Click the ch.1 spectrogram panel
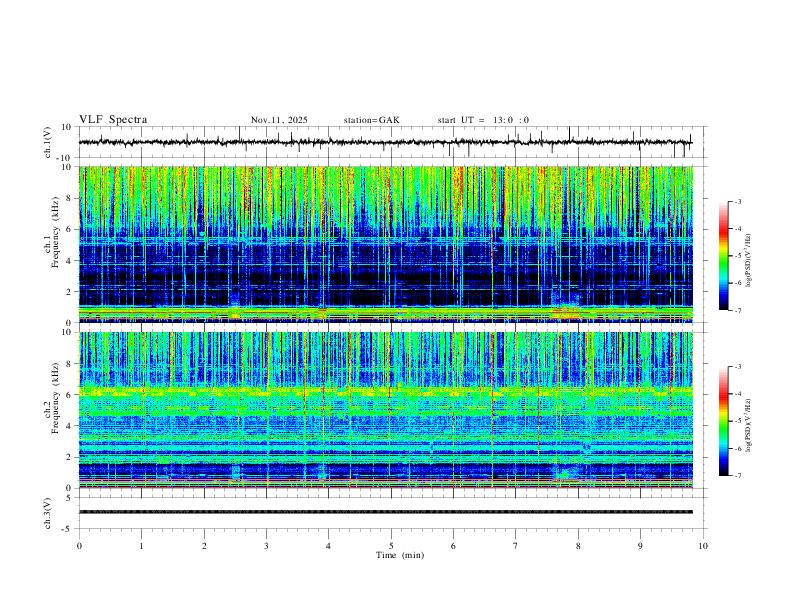 [385, 244]
